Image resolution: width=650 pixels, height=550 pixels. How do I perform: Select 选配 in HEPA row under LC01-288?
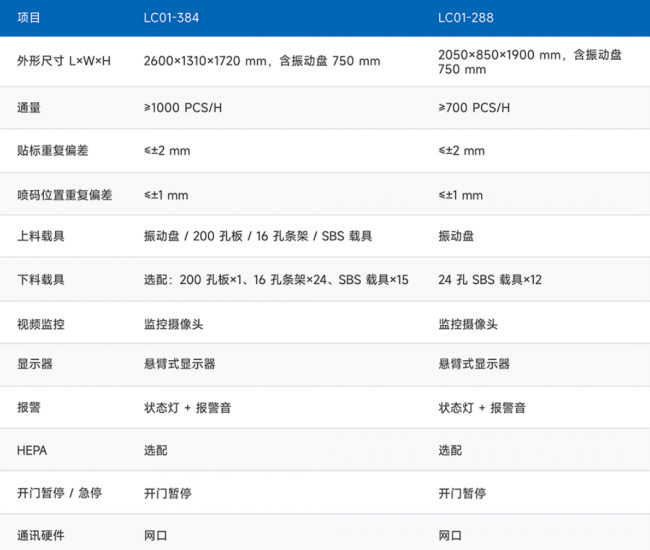pyautogui.click(x=450, y=451)
